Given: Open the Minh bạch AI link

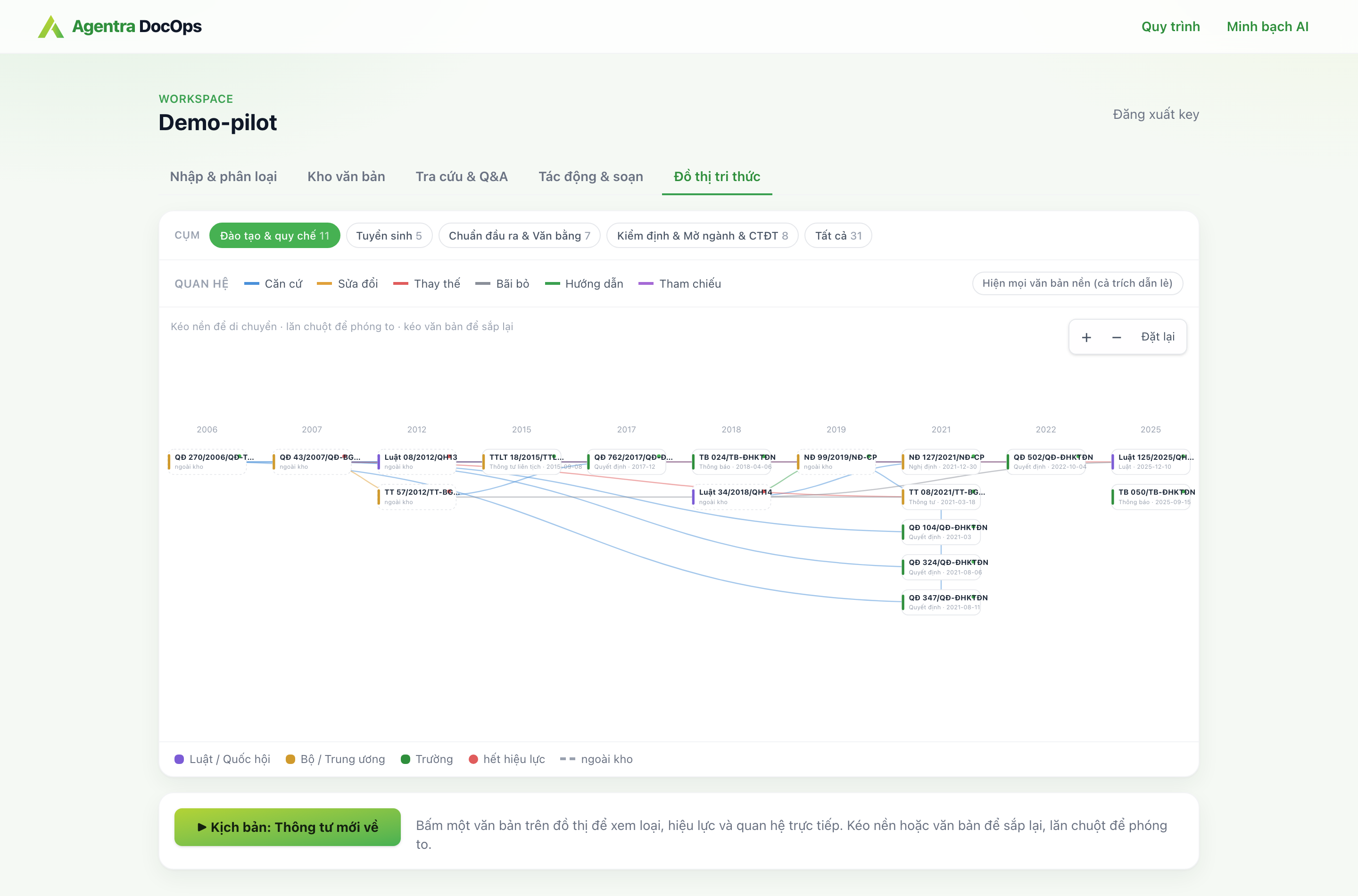Looking at the screenshot, I should pyautogui.click(x=1267, y=26).
